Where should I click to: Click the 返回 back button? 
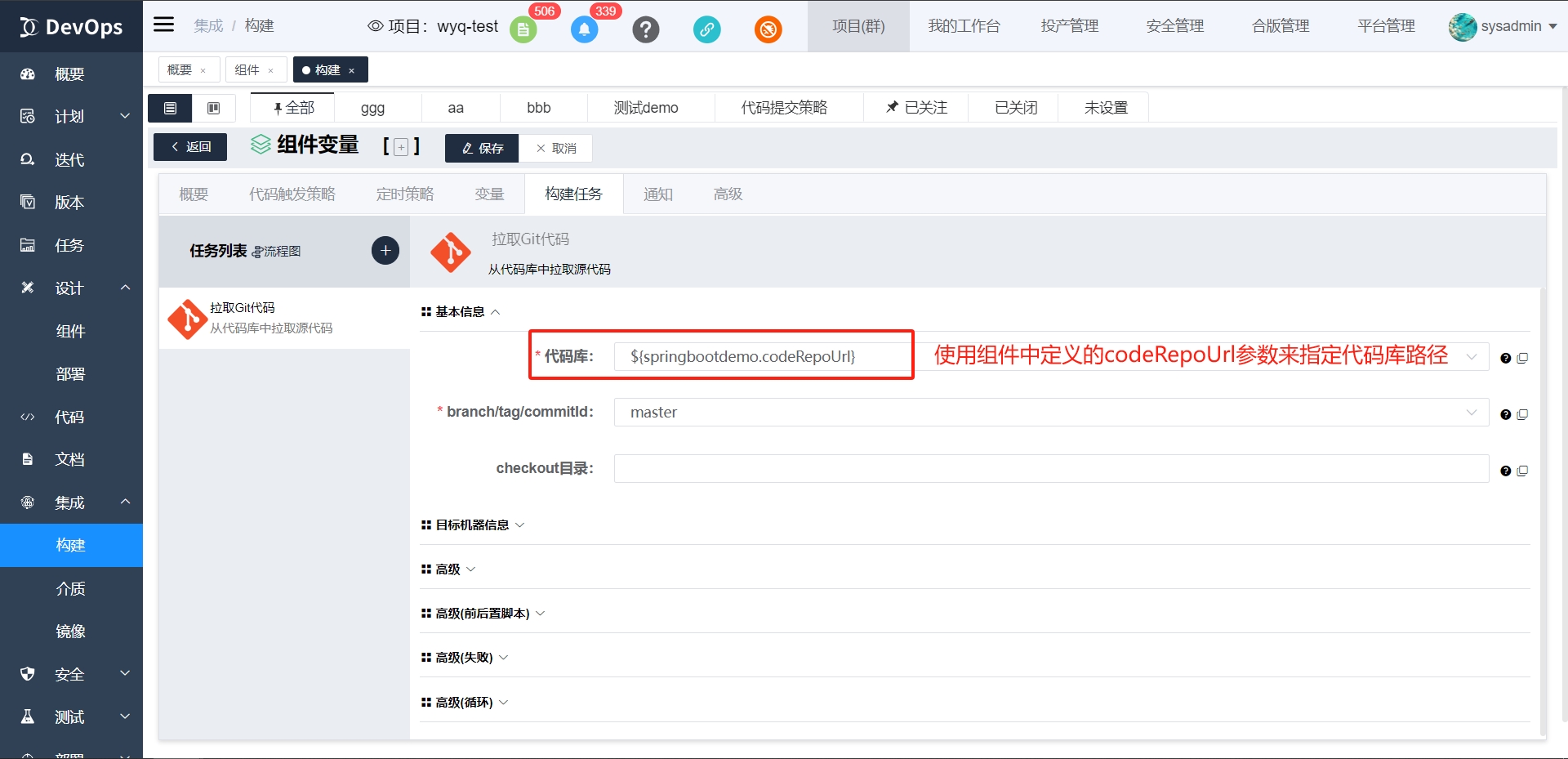tap(190, 147)
